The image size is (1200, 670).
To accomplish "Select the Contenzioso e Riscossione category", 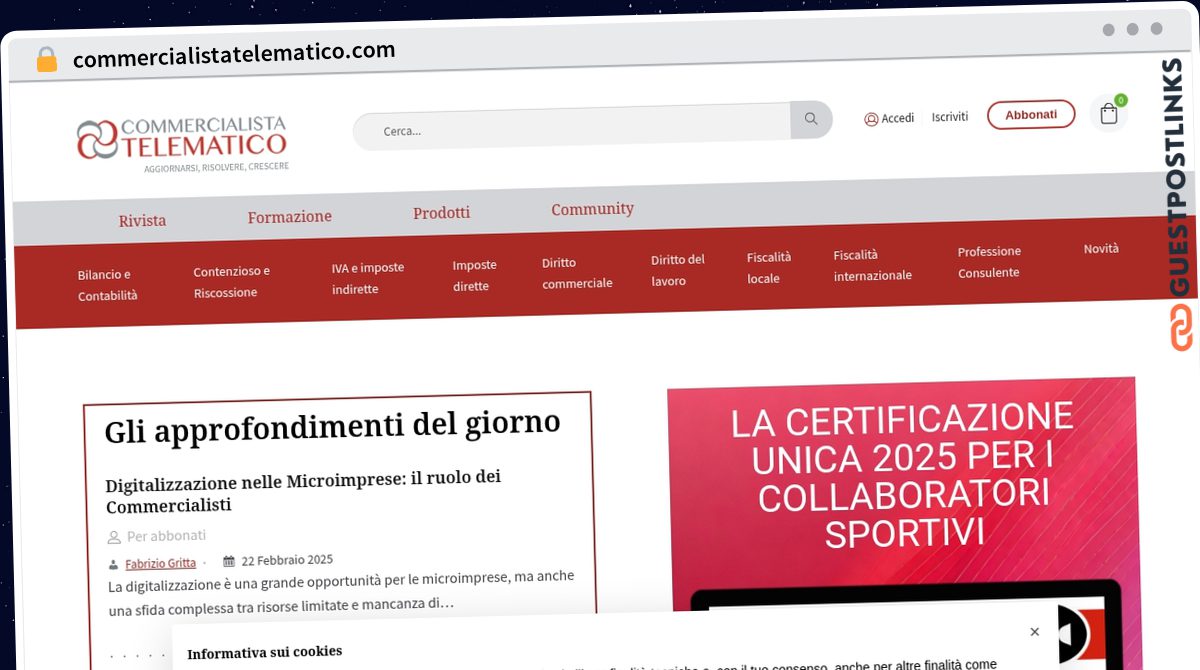I will (x=232, y=281).
